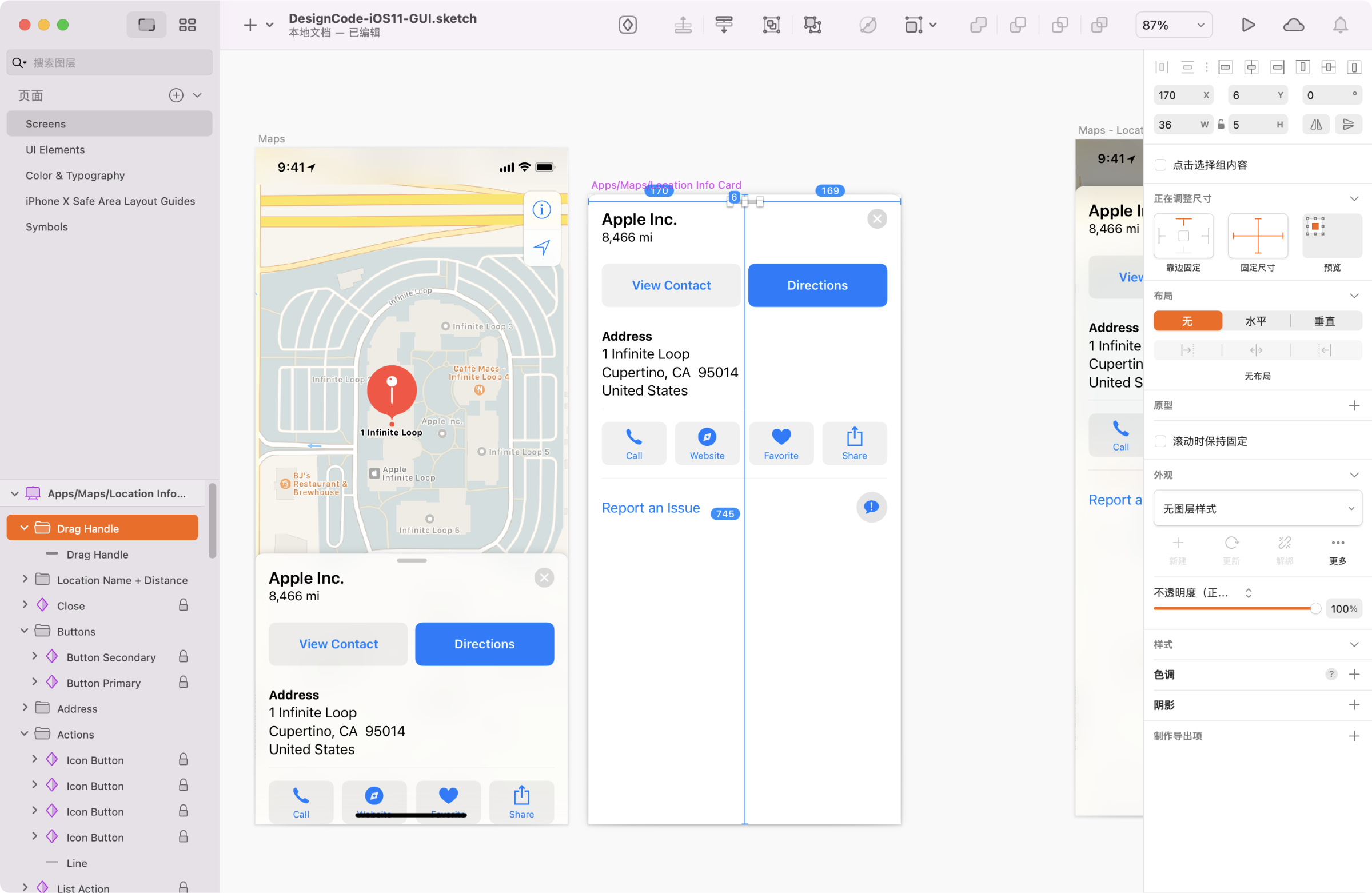Add an export via 制作导出项 plus
This screenshot has height=893, width=1372.
coord(1354,736)
